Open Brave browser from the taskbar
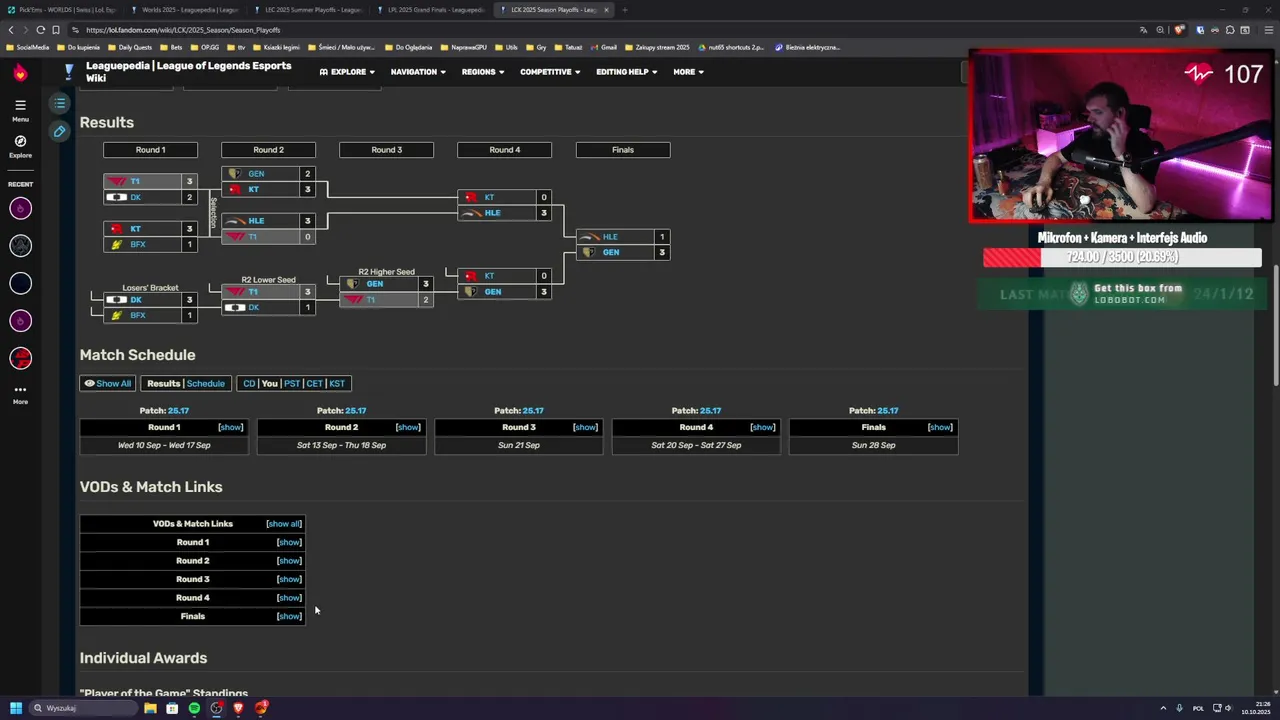This screenshot has height=720, width=1280. 238,708
